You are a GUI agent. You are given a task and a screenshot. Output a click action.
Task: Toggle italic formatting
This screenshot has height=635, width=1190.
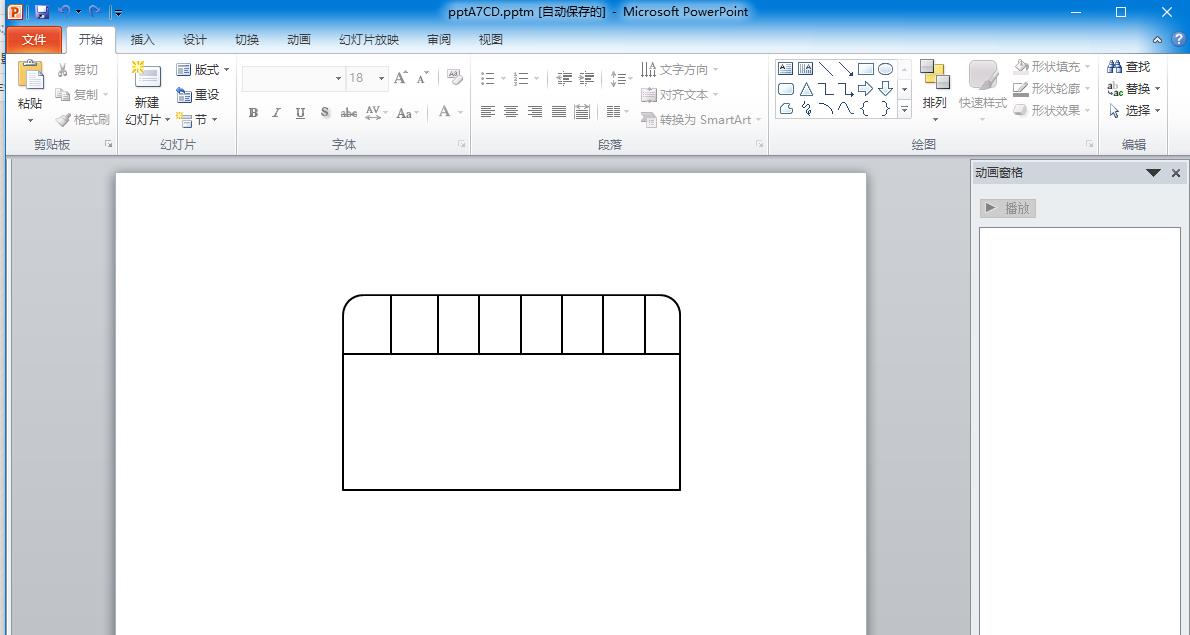[x=276, y=113]
